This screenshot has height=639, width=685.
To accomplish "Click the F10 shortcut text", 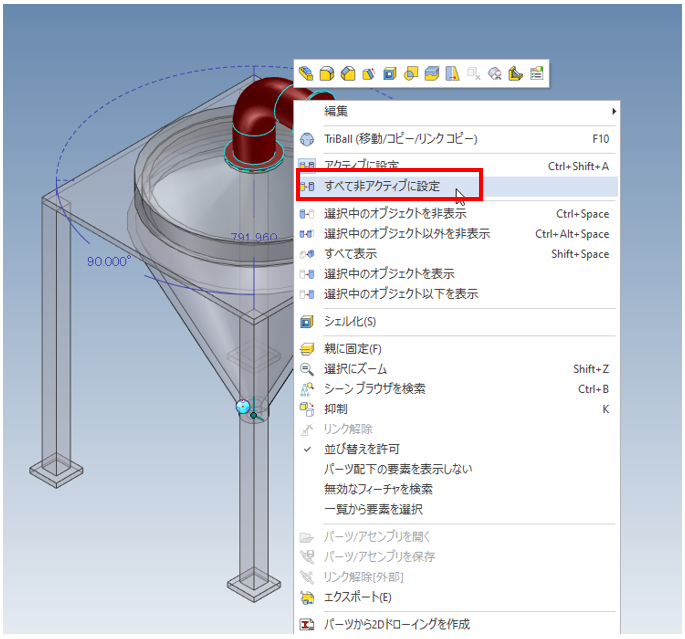I will click(x=601, y=139).
